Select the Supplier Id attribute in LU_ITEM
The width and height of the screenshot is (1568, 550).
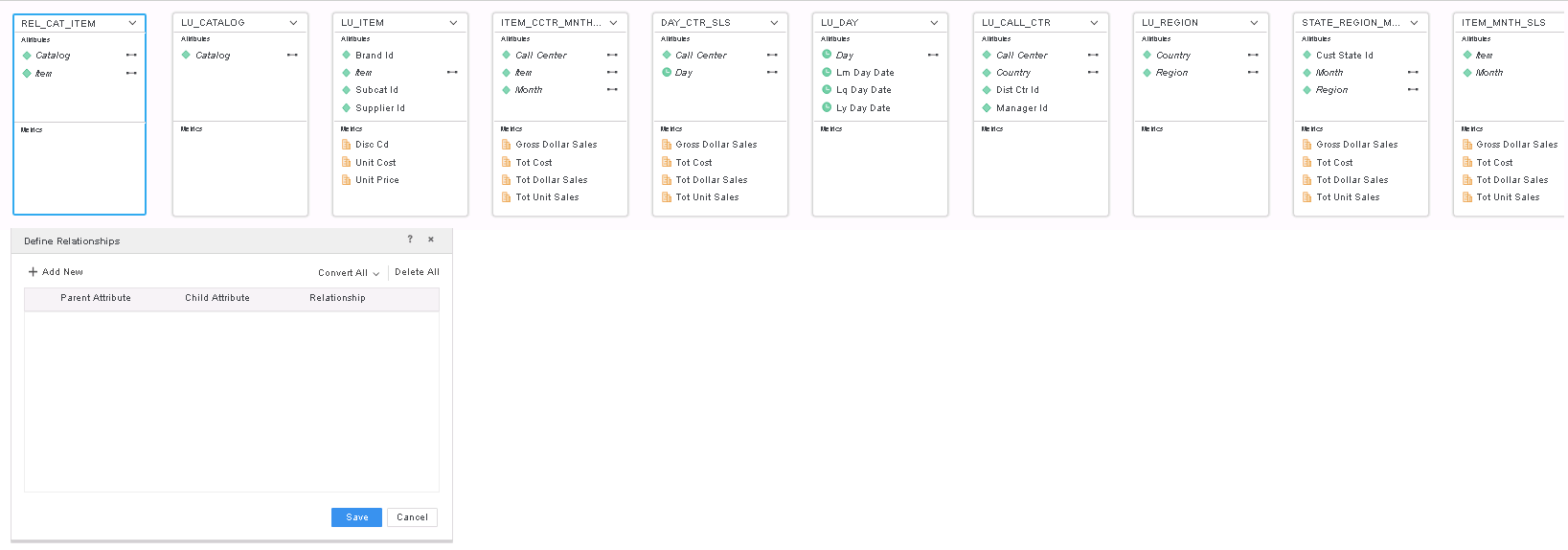click(380, 108)
